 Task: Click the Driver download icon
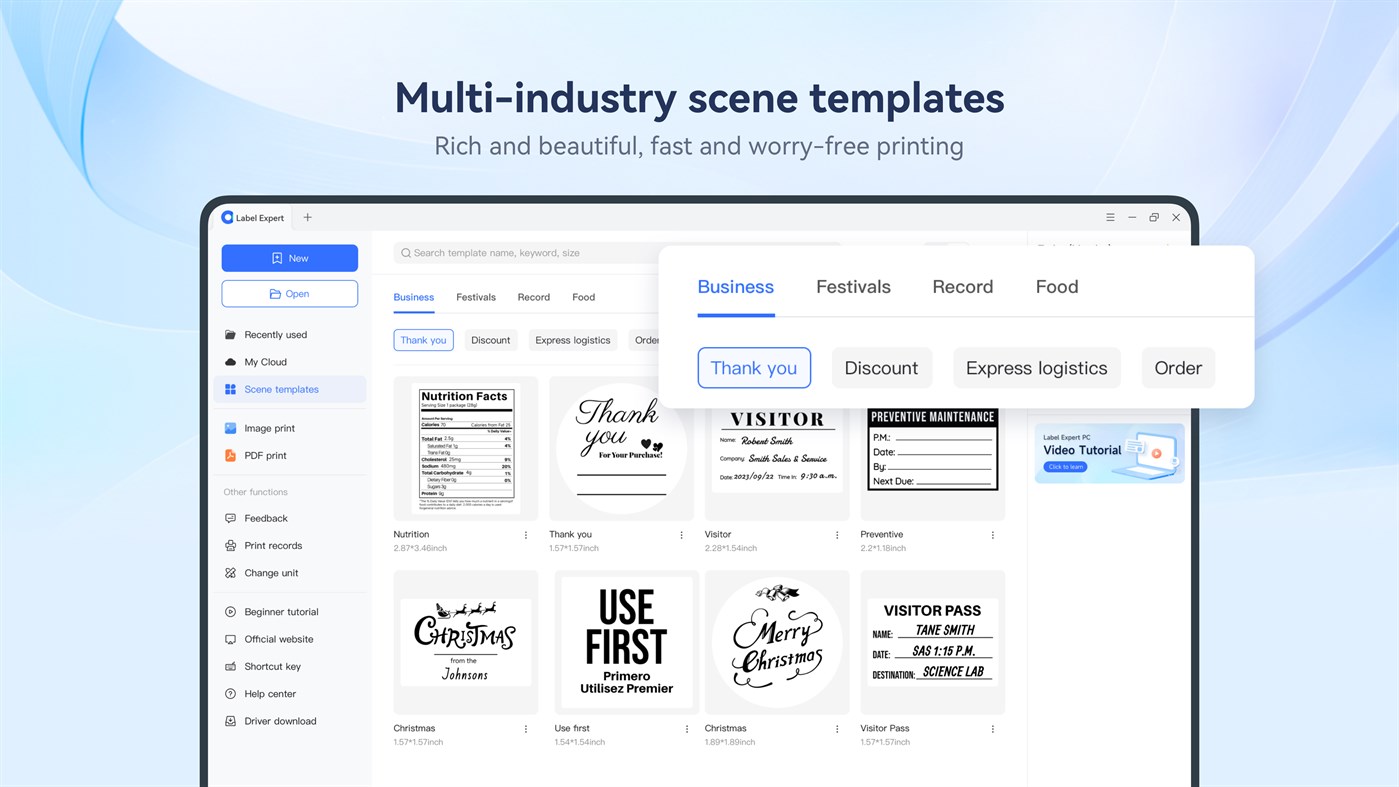point(231,721)
